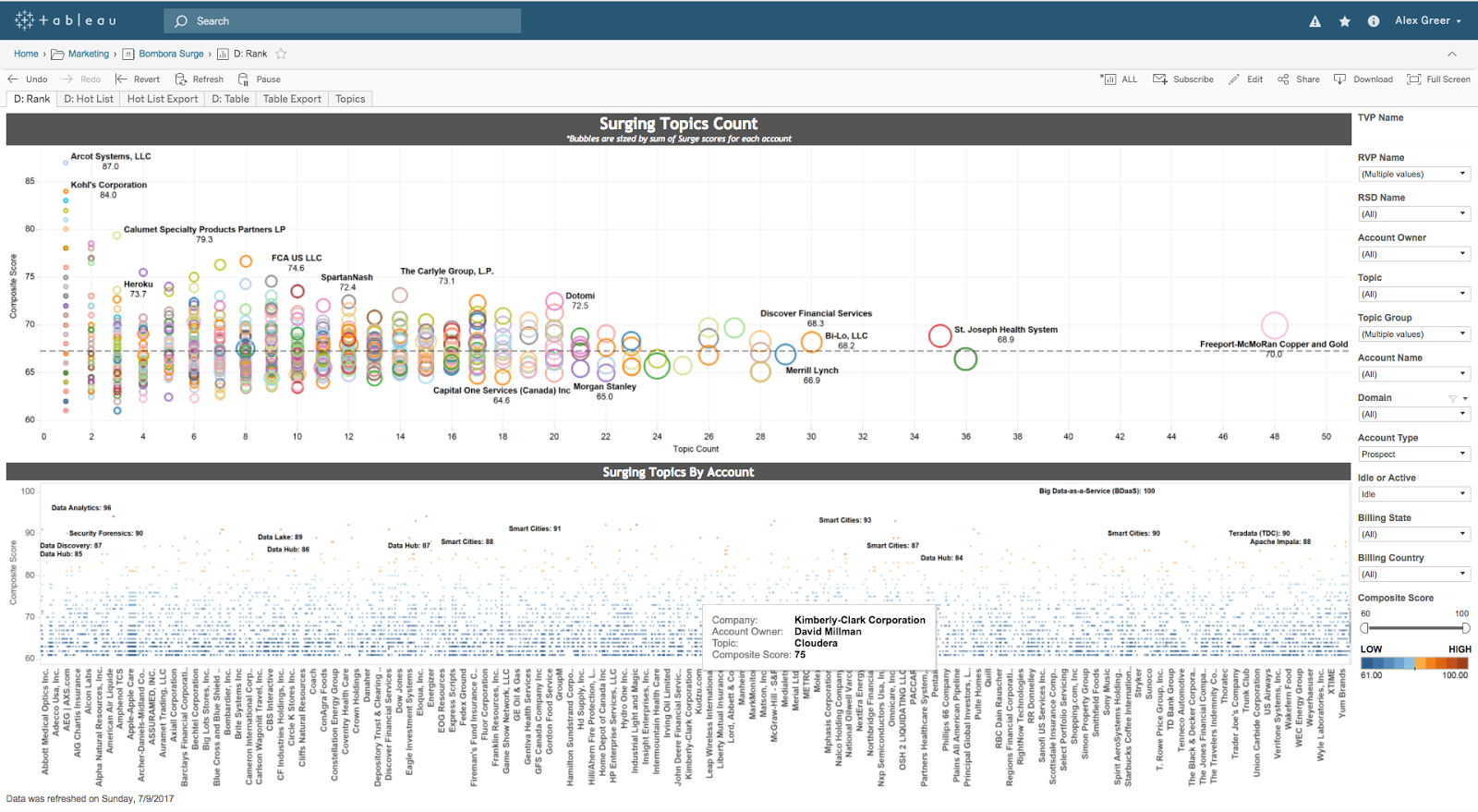The height and width of the screenshot is (812, 1478).
Task: Click Morgan Stanley label
Action: click(x=605, y=386)
